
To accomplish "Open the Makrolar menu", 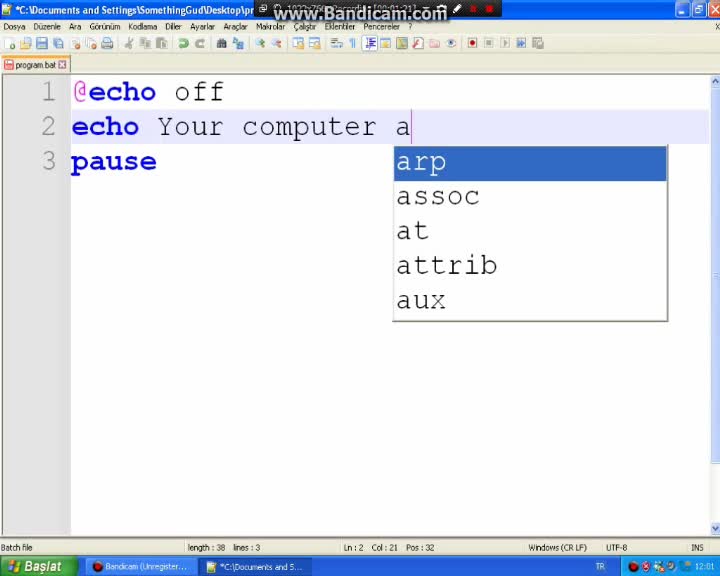I will click(270, 27).
